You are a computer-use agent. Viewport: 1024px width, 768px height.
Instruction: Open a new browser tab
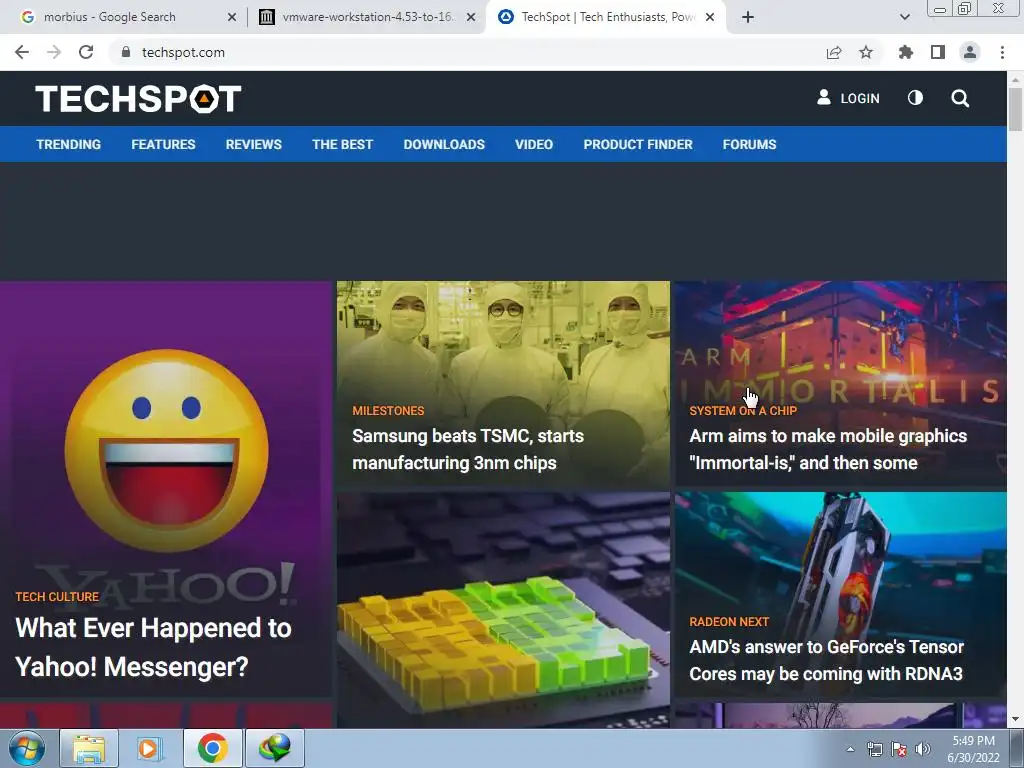[x=748, y=17]
